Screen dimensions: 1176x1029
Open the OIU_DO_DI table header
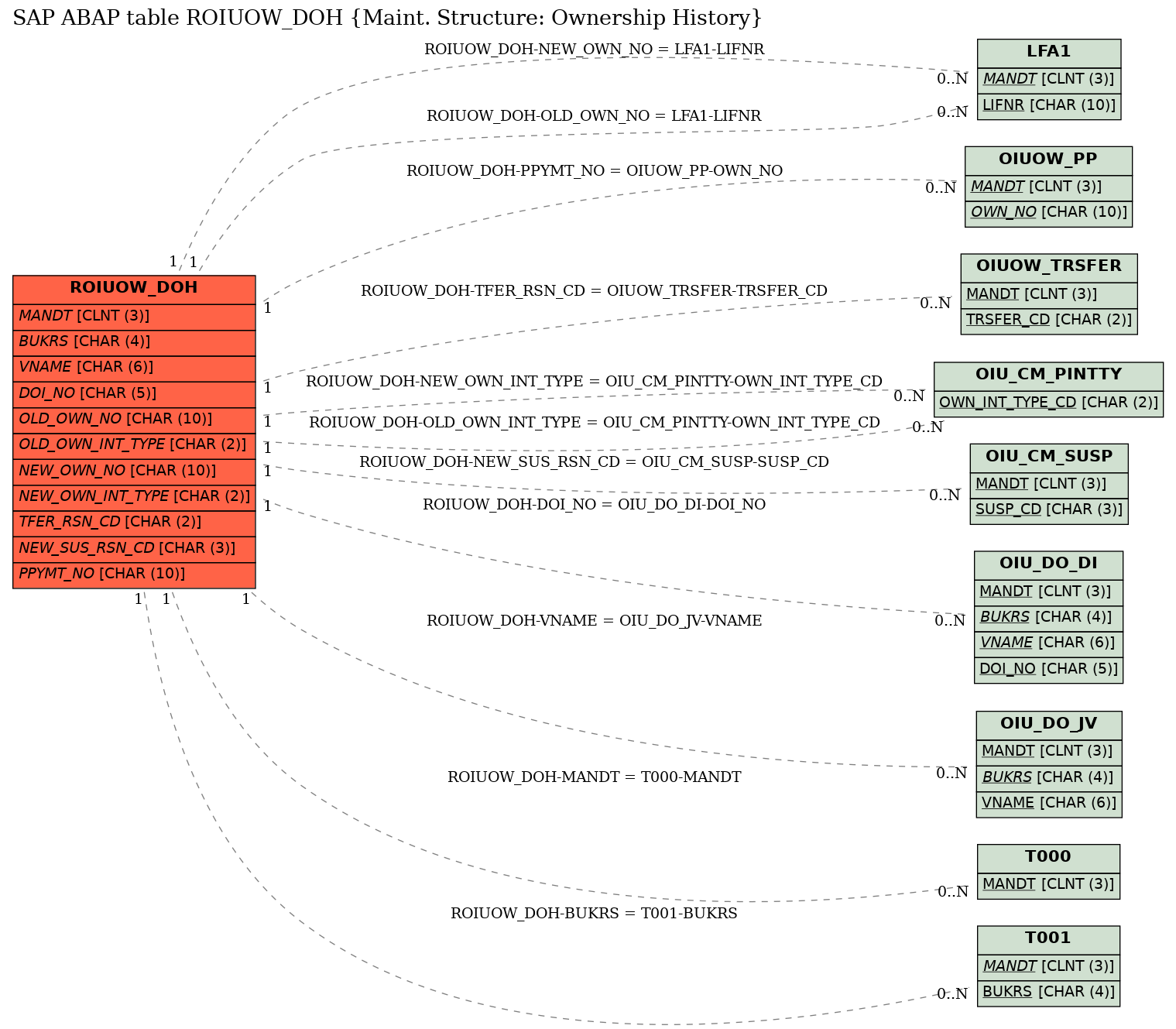coord(1048,564)
